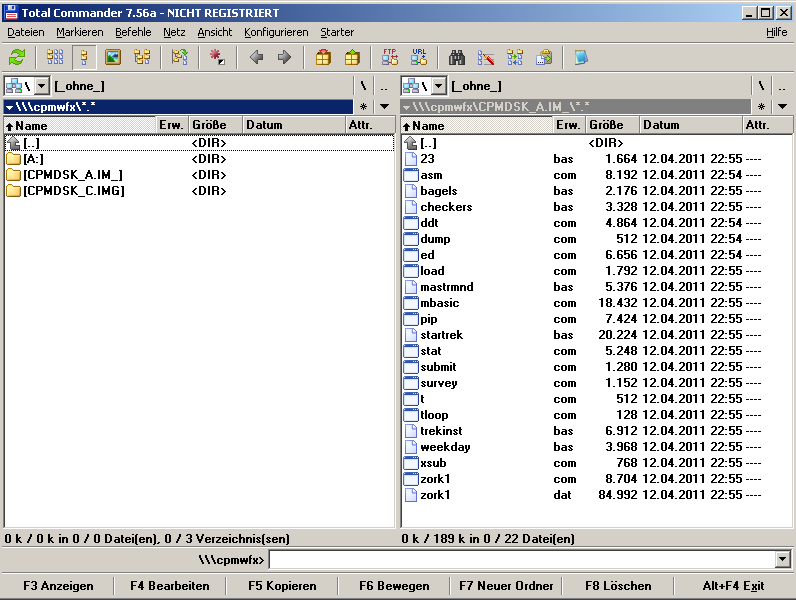
Task: Open right panel directory history arrow
Action: (782, 107)
